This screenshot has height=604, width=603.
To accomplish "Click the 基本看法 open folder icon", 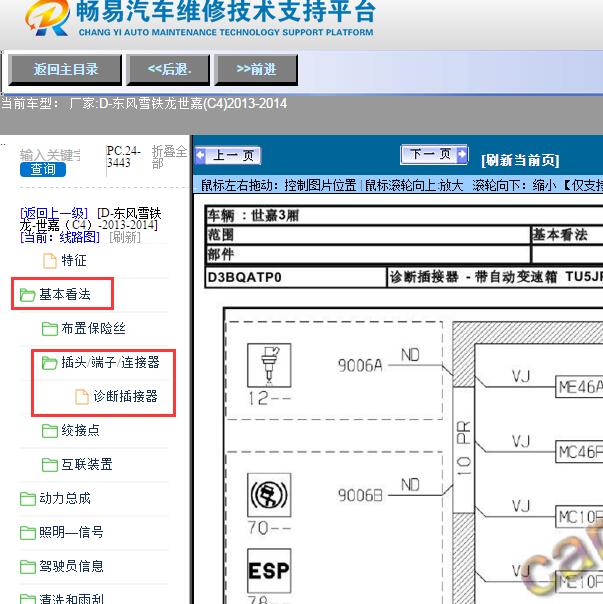I will pos(27,295).
